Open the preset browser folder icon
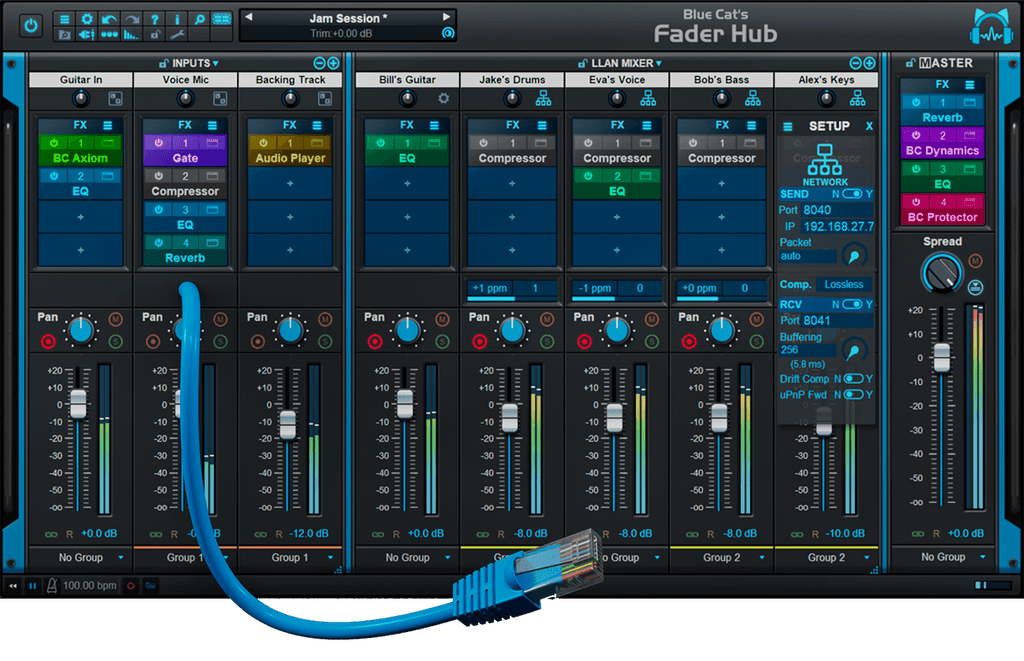 point(65,35)
